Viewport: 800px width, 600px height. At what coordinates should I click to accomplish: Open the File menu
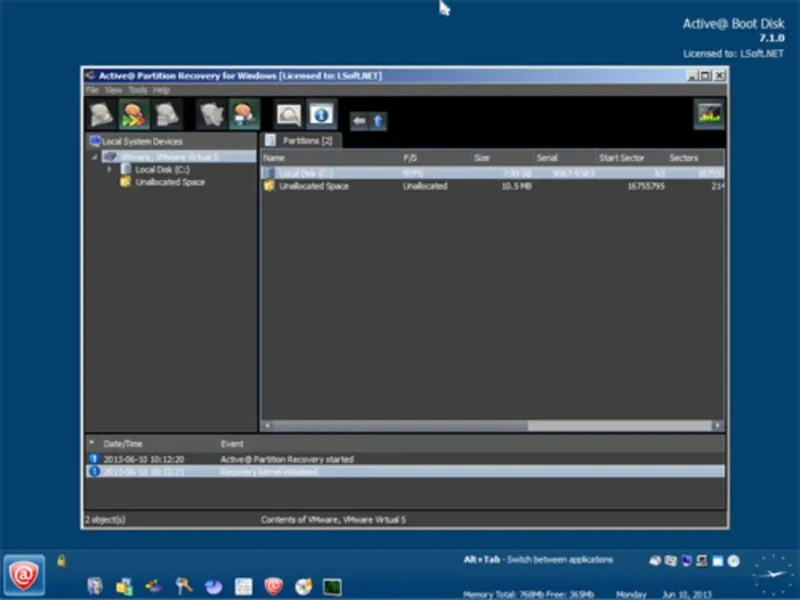pos(91,90)
